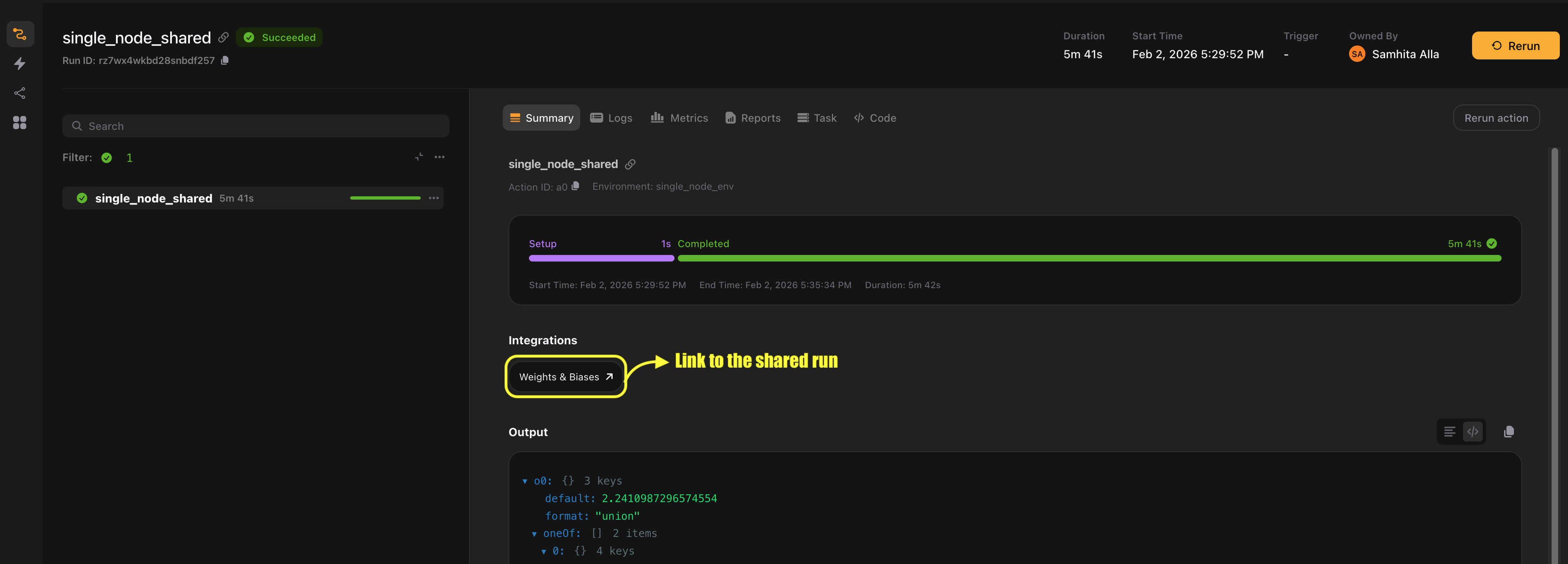The image size is (1568, 564).
Task: Open the Weights & Biases shared run link
Action: point(565,376)
